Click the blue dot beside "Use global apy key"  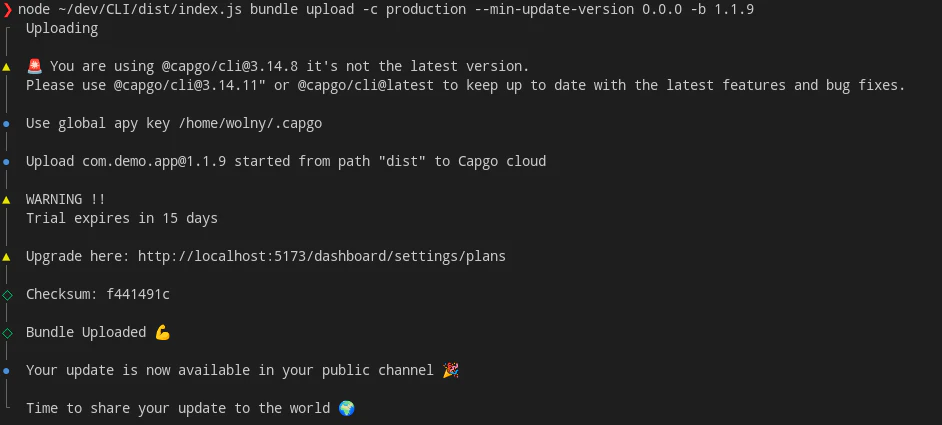pos(7,123)
